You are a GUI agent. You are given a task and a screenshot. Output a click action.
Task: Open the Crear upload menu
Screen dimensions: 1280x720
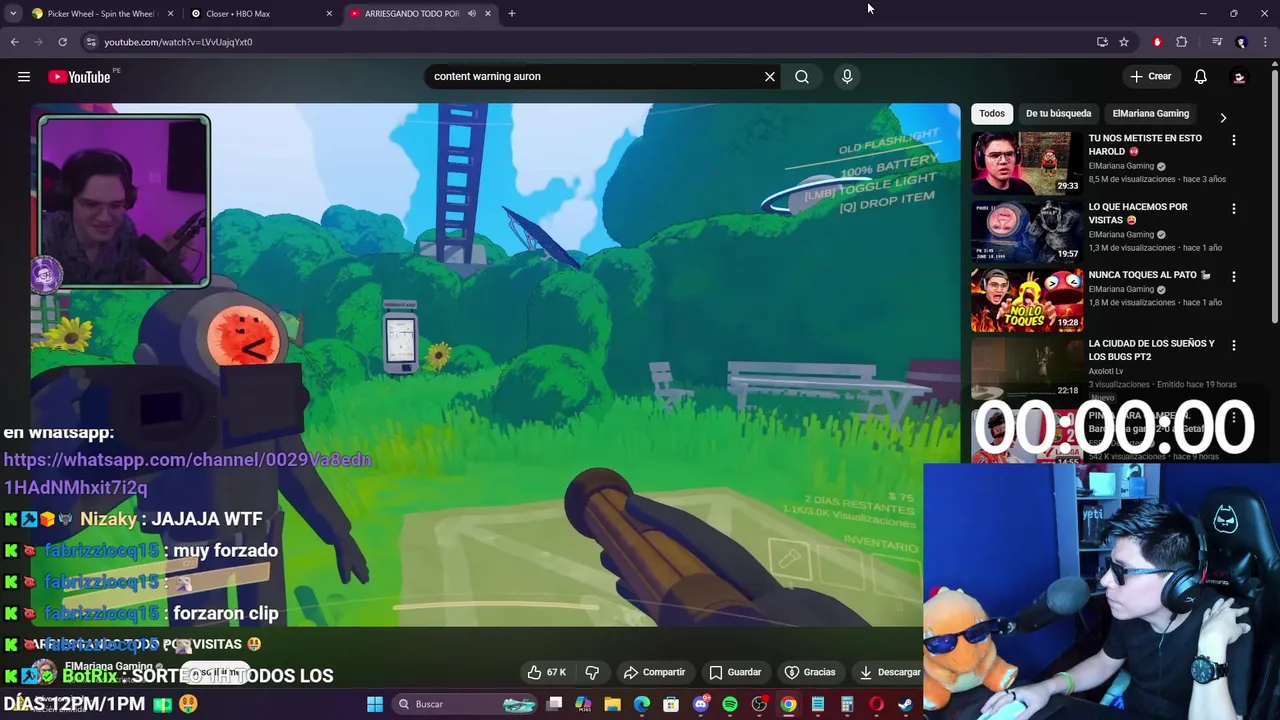coord(1150,76)
